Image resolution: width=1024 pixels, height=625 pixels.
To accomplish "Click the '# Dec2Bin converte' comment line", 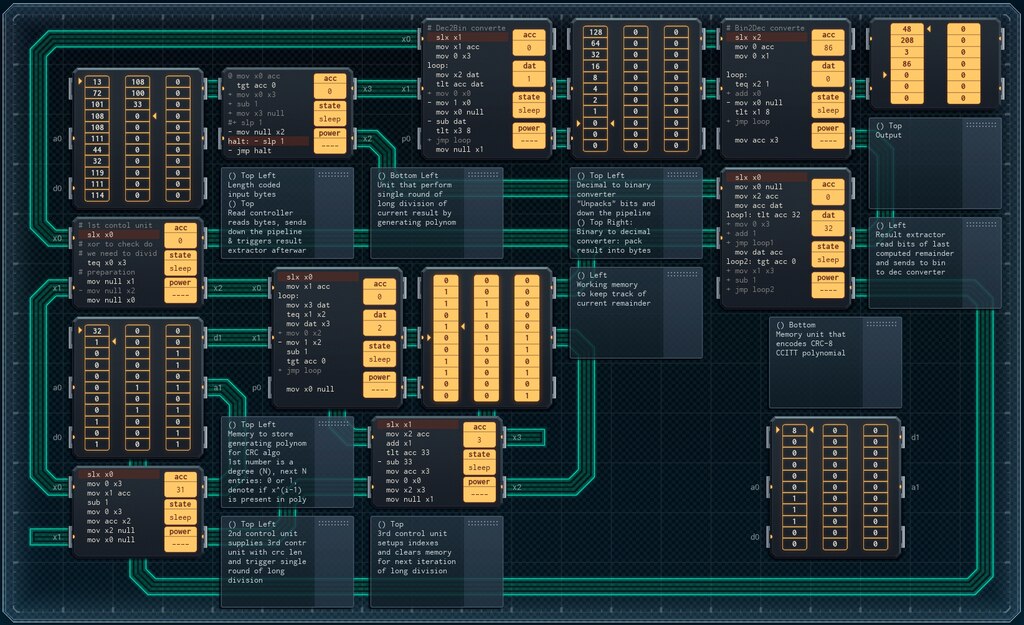I will [x=466, y=28].
